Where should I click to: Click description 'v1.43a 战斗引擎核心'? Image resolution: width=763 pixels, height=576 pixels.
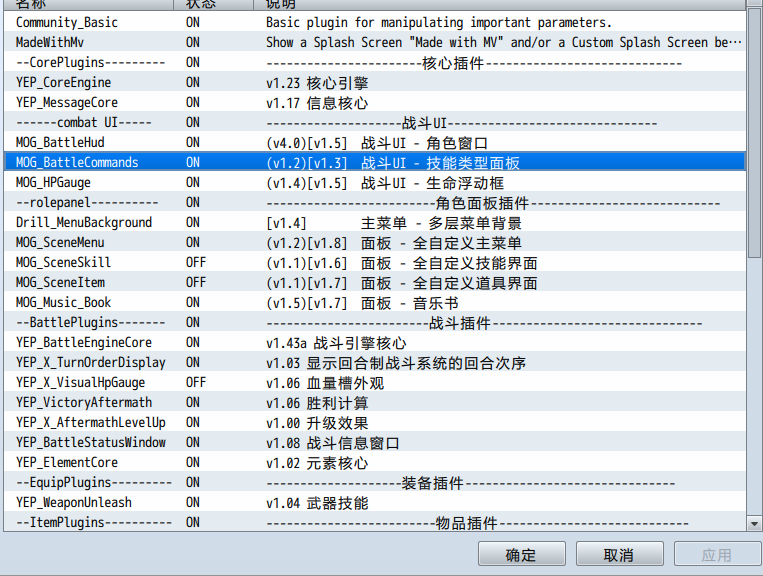pyautogui.click(x=336, y=343)
